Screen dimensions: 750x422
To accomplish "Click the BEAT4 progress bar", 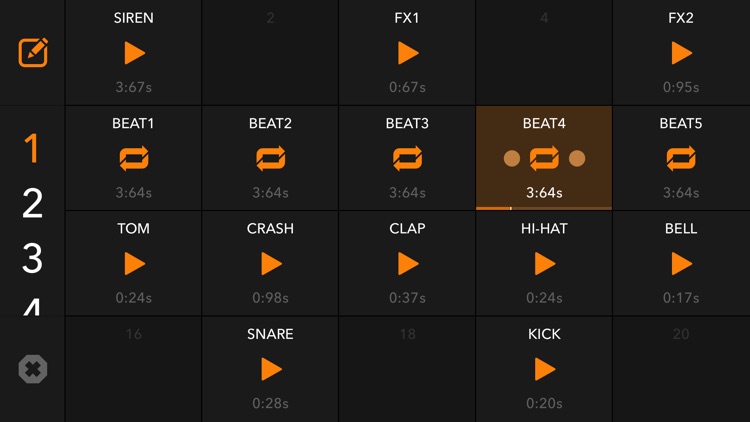I will (x=544, y=208).
